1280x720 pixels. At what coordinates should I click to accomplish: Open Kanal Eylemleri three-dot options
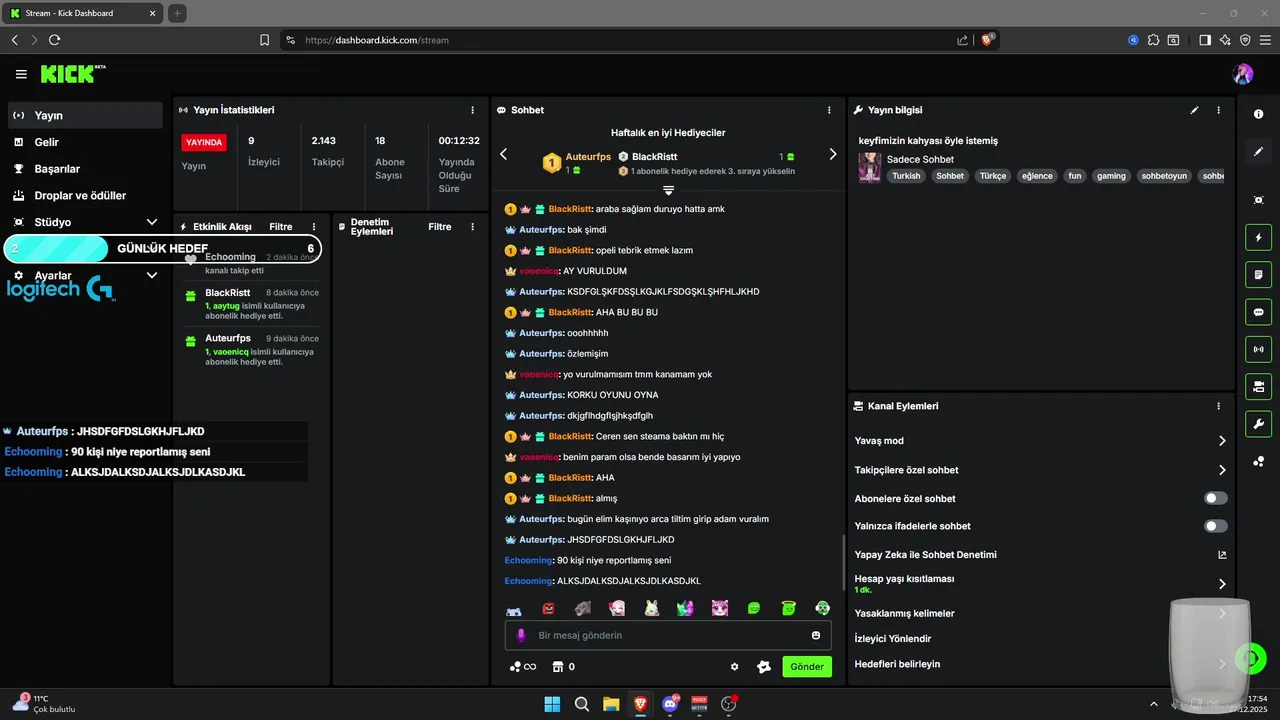coord(1218,406)
